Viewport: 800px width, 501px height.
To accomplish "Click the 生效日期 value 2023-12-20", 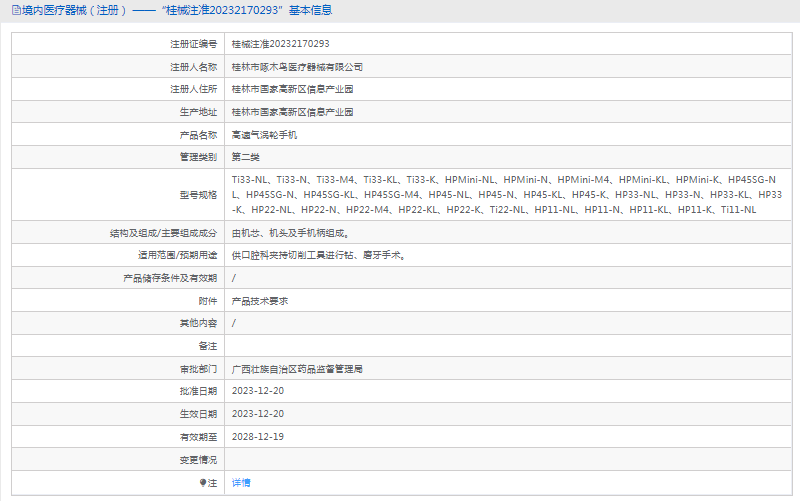I will click(258, 414).
